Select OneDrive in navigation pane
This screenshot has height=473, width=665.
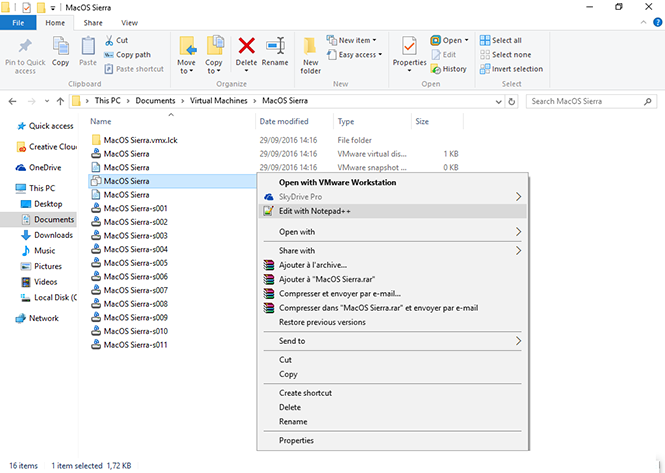coord(39,168)
